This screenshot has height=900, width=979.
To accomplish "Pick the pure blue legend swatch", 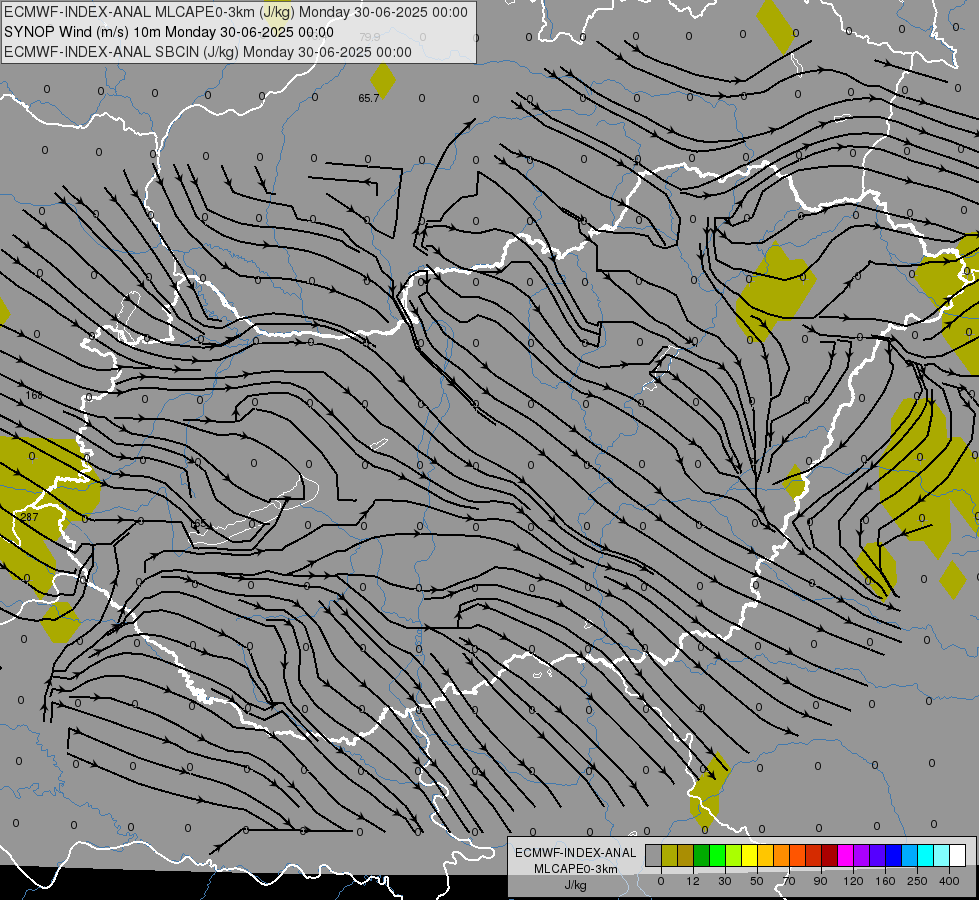I will tap(894, 855).
